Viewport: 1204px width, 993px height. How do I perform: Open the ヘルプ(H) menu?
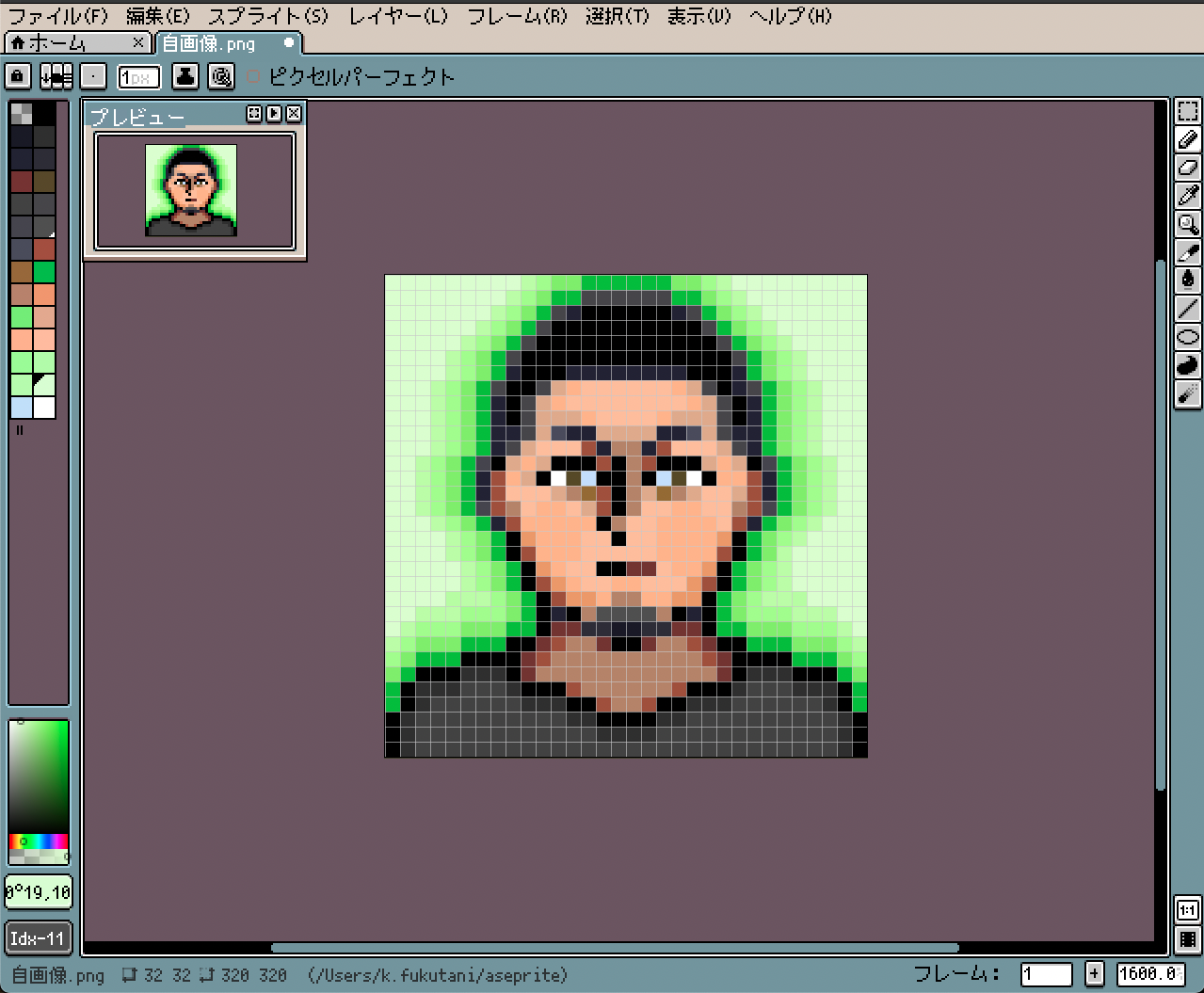[x=791, y=16]
